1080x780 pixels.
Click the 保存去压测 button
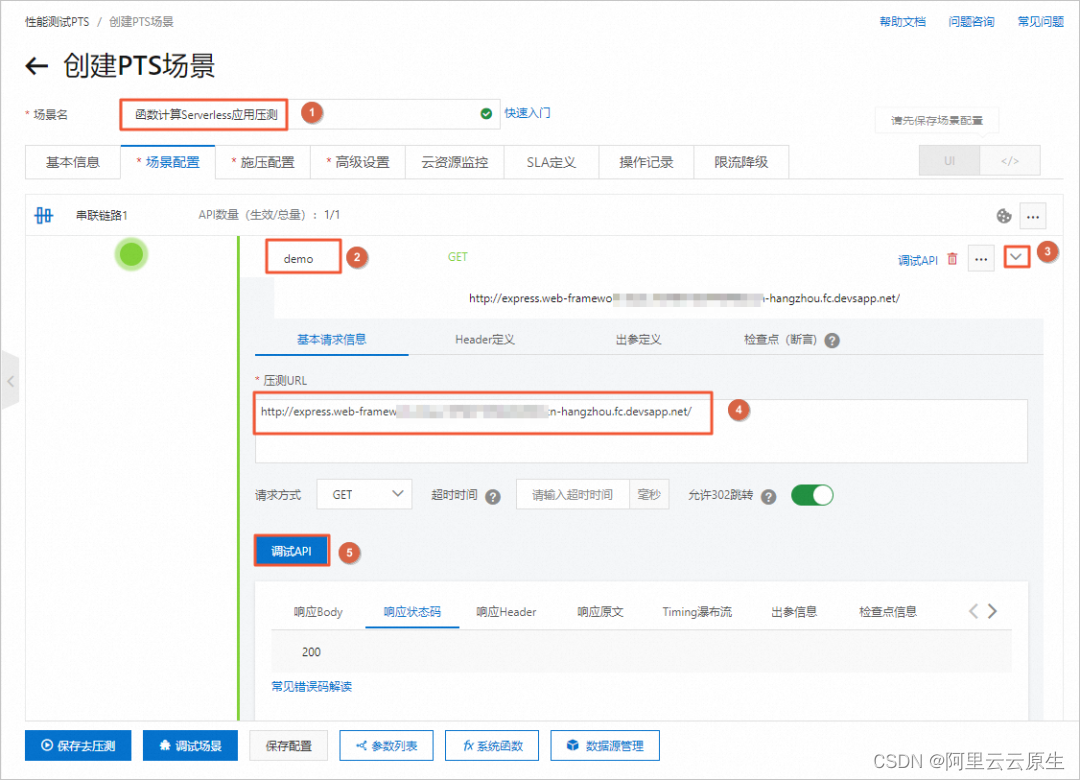point(77,745)
